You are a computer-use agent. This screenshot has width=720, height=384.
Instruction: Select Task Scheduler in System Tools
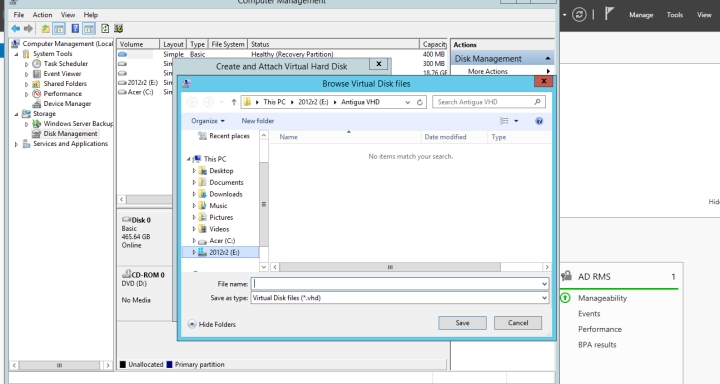pos(66,63)
